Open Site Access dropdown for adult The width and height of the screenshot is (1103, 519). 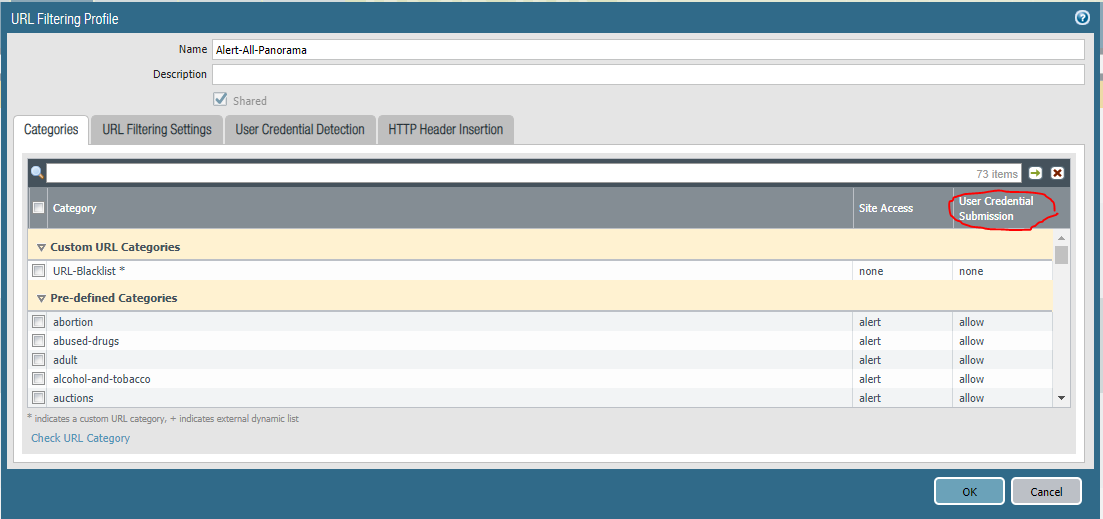(870, 360)
